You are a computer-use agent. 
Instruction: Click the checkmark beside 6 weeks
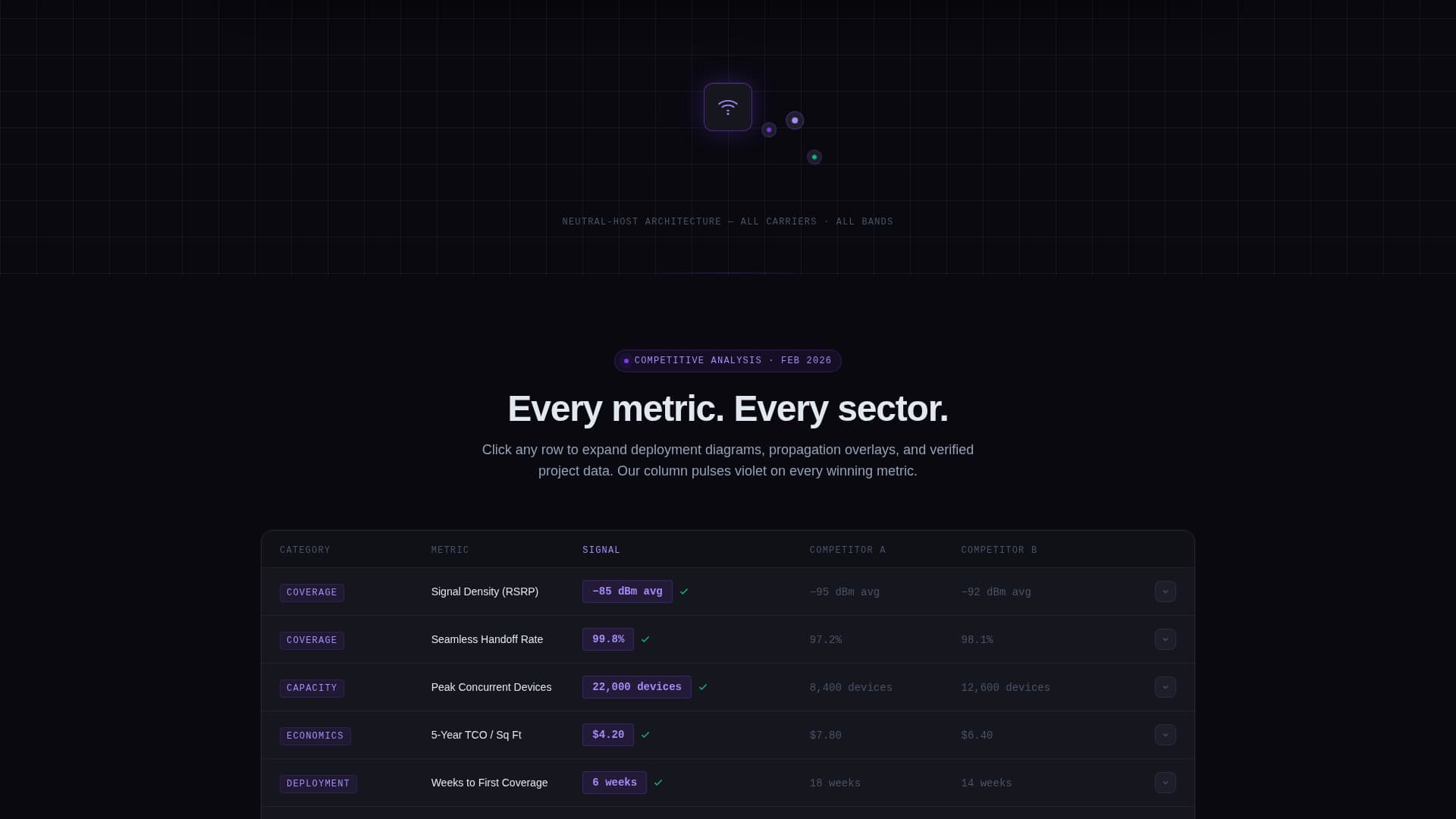pyautogui.click(x=658, y=783)
